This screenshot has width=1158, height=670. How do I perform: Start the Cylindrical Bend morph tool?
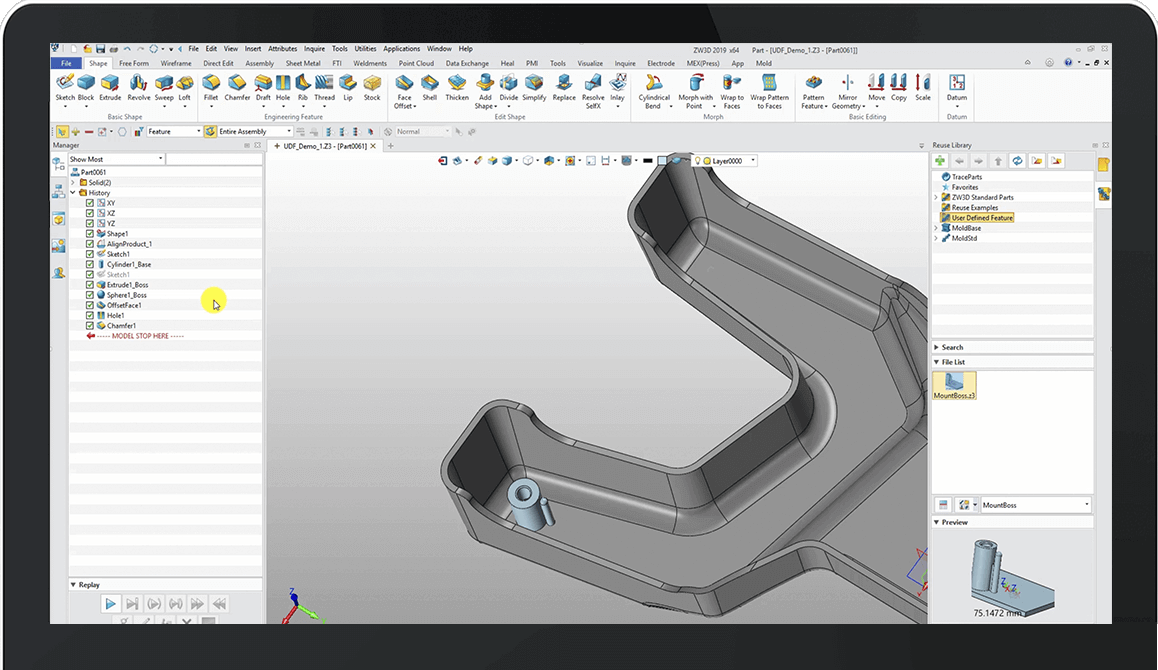coord(654,92)
